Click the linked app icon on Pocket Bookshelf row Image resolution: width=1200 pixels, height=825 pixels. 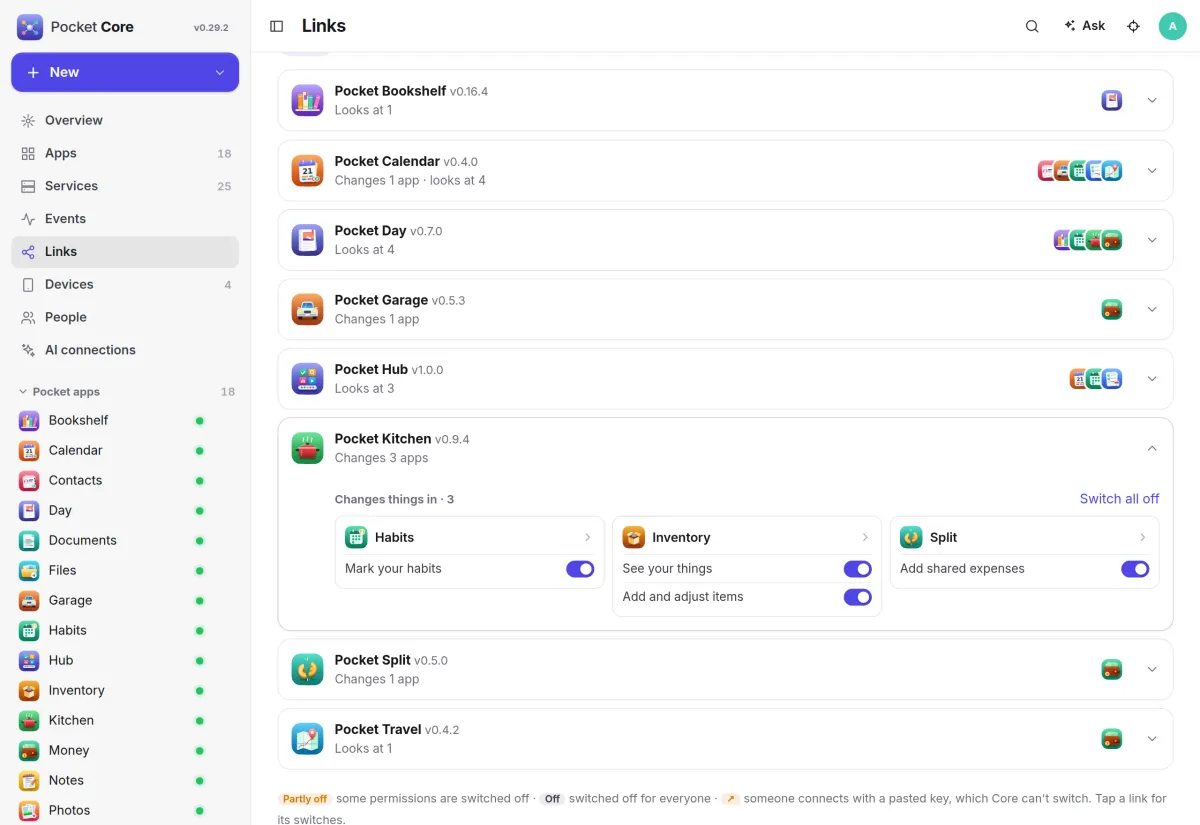pyautogui.click(x=1112, y=100)
